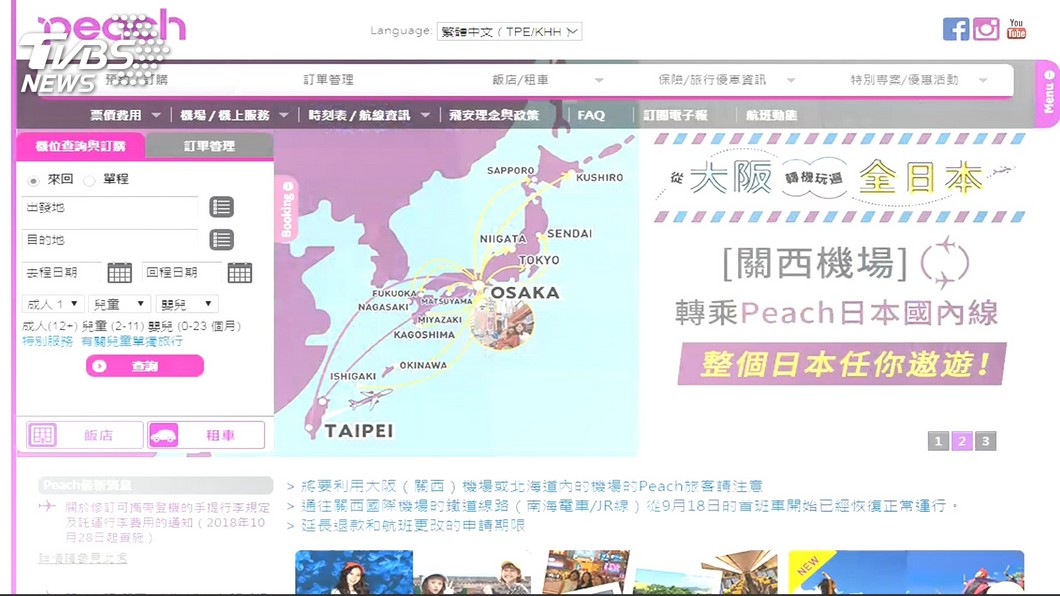
Task: Open the FAQ menu item
Action: pos(591,116)
